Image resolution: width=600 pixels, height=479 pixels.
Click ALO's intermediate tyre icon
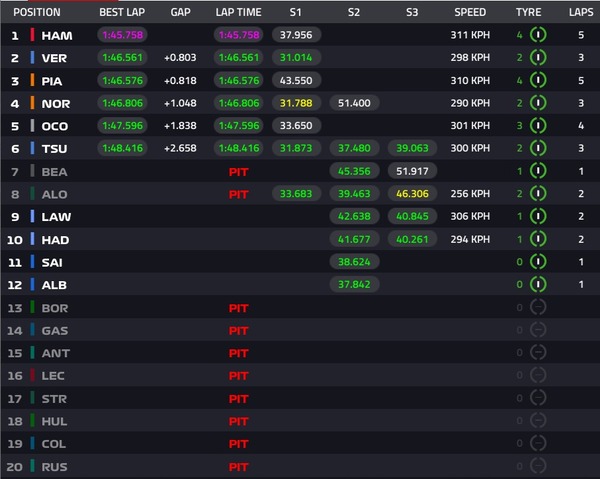point(538,194)
